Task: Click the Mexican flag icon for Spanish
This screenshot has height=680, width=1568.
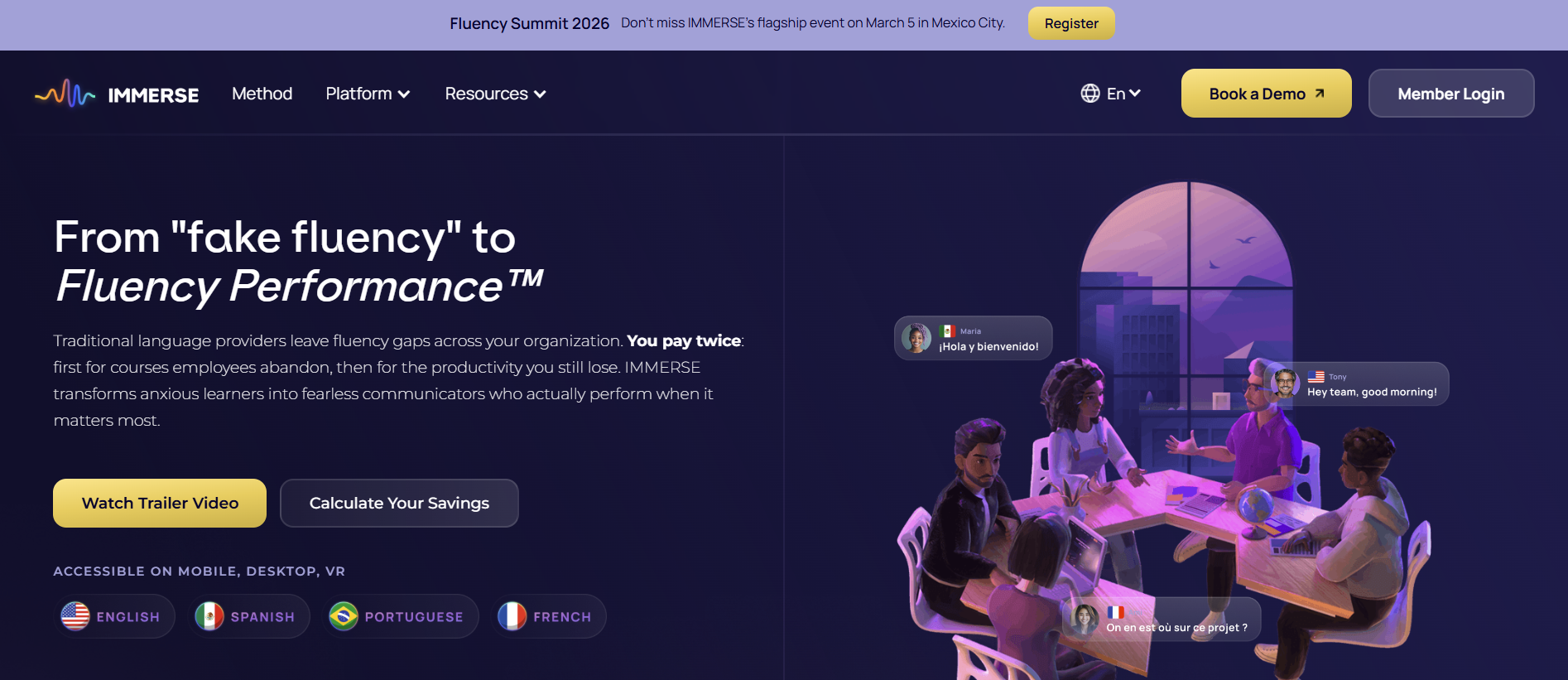Action: 209,616
